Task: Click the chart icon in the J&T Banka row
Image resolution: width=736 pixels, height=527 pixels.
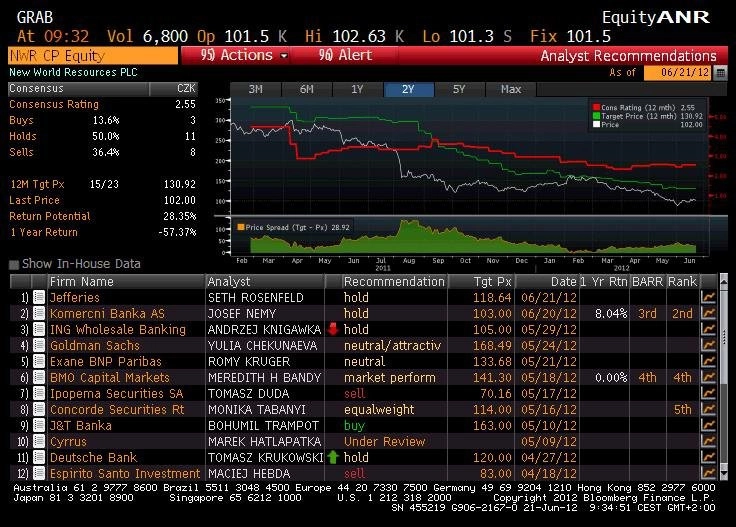Action: 708,425
